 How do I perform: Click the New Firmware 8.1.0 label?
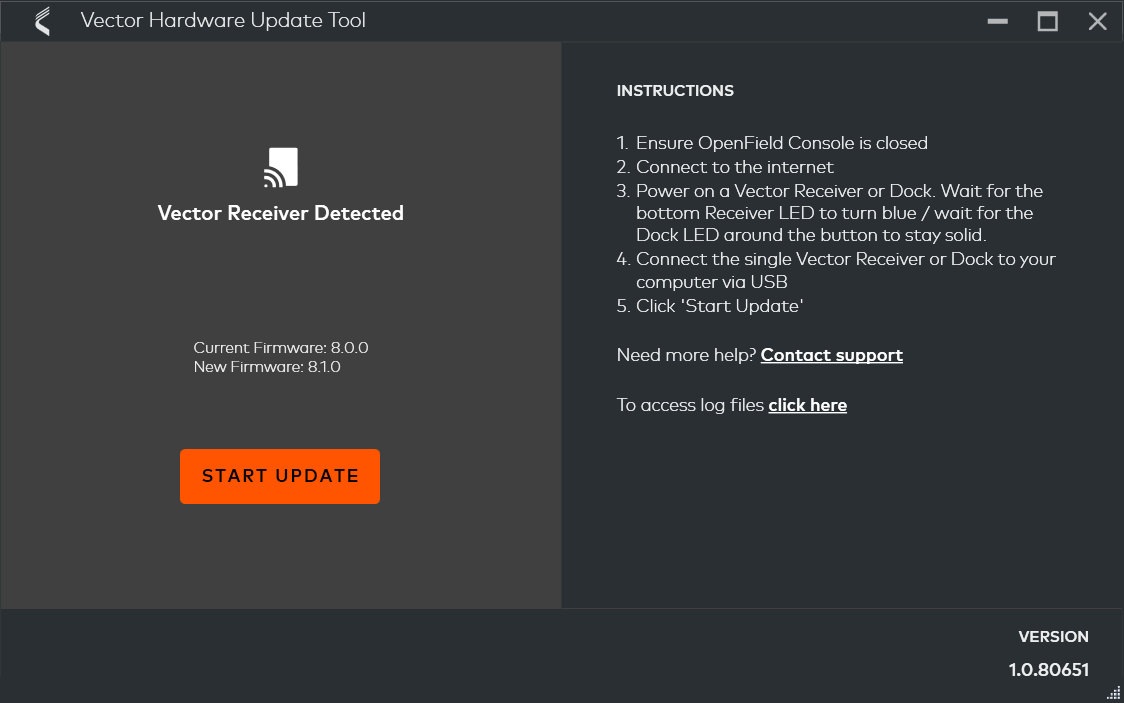tap(267, 367)
